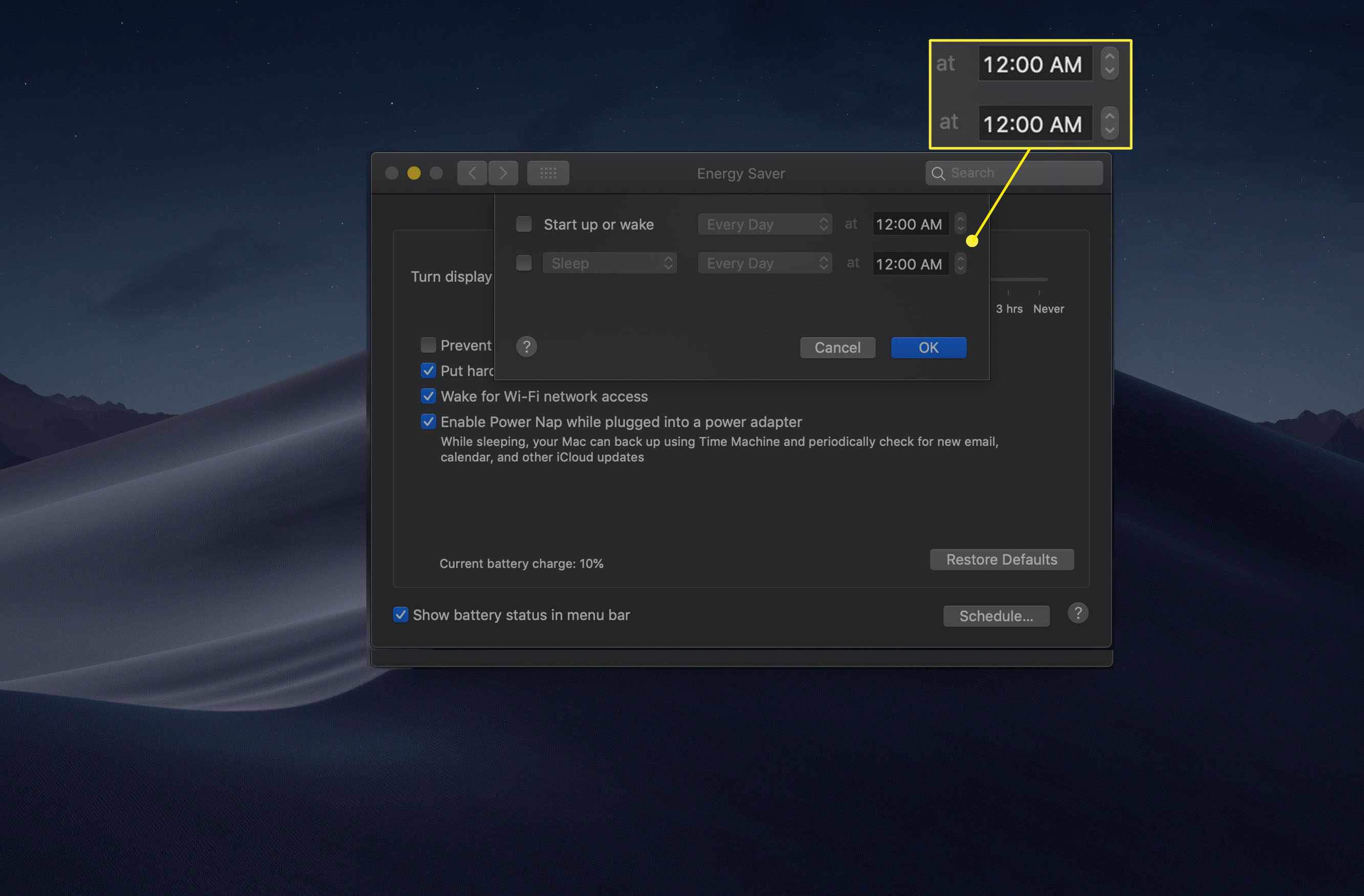Image resolution: width=1364 pixels, height=896 pixels.
Task: Click the Help question mark icon
Action: (x=527, y=346)
